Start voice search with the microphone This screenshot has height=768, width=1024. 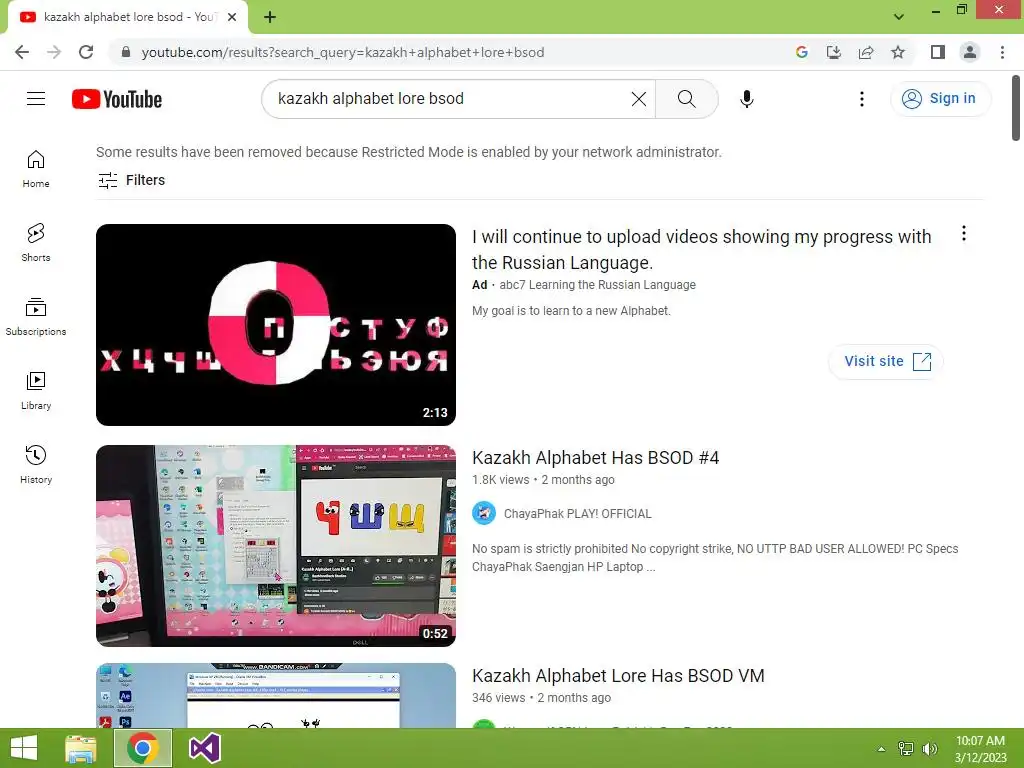[x=746, y=99]
